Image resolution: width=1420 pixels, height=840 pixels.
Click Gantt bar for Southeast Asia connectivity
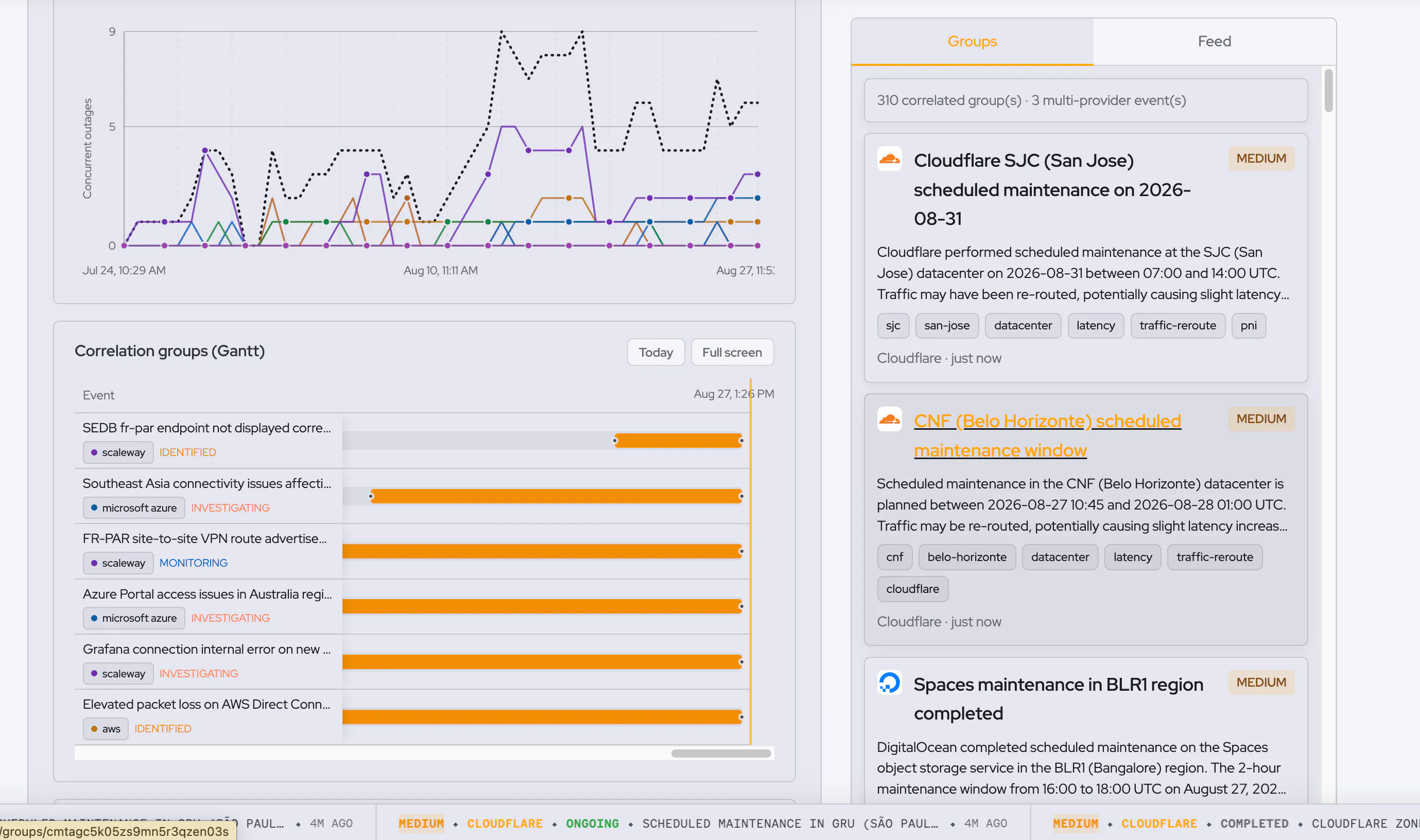[556, 496]
